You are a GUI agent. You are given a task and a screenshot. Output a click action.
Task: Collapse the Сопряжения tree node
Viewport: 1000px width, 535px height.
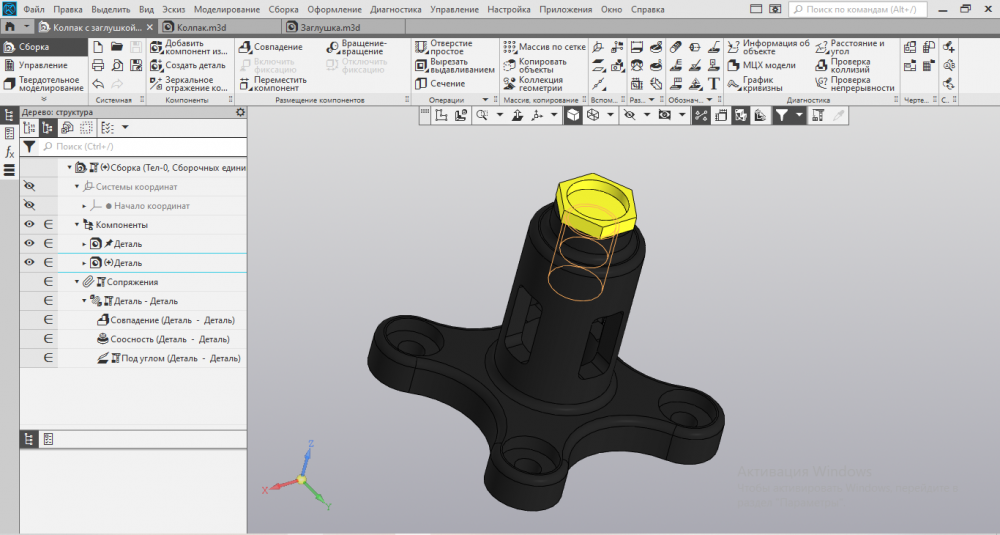click(77, 282)
